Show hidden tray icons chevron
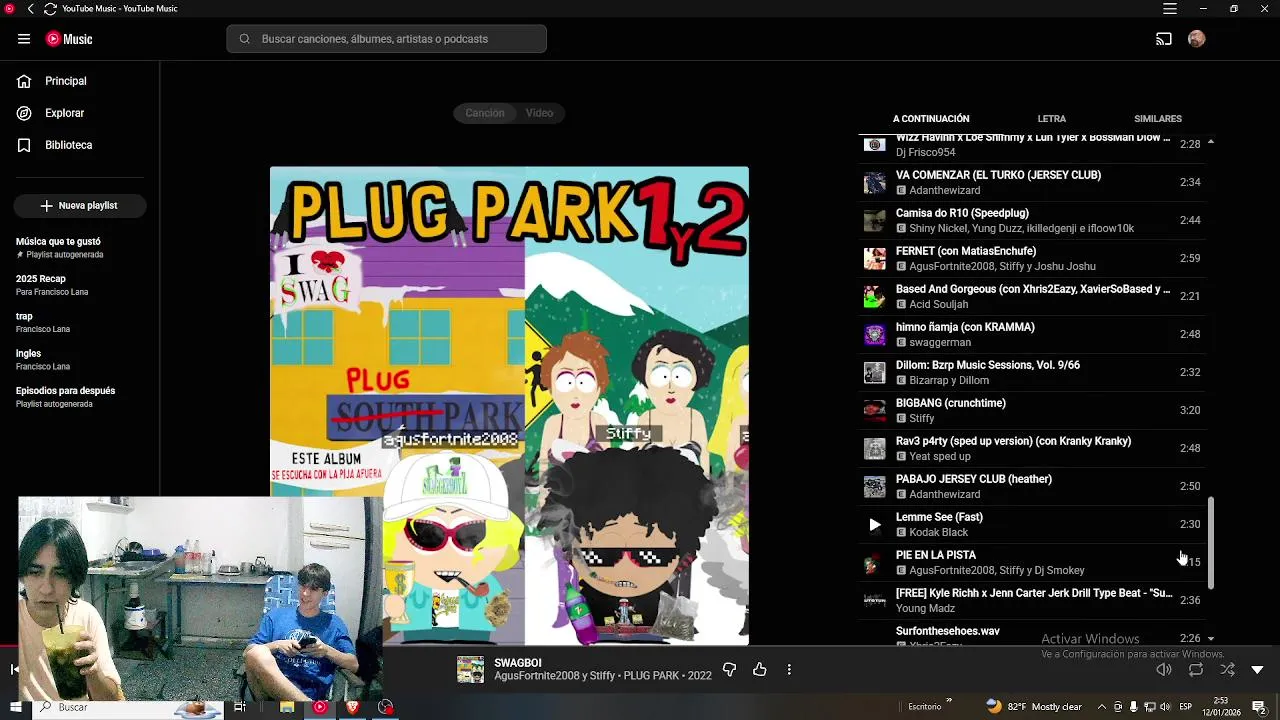 (1102, 707)
